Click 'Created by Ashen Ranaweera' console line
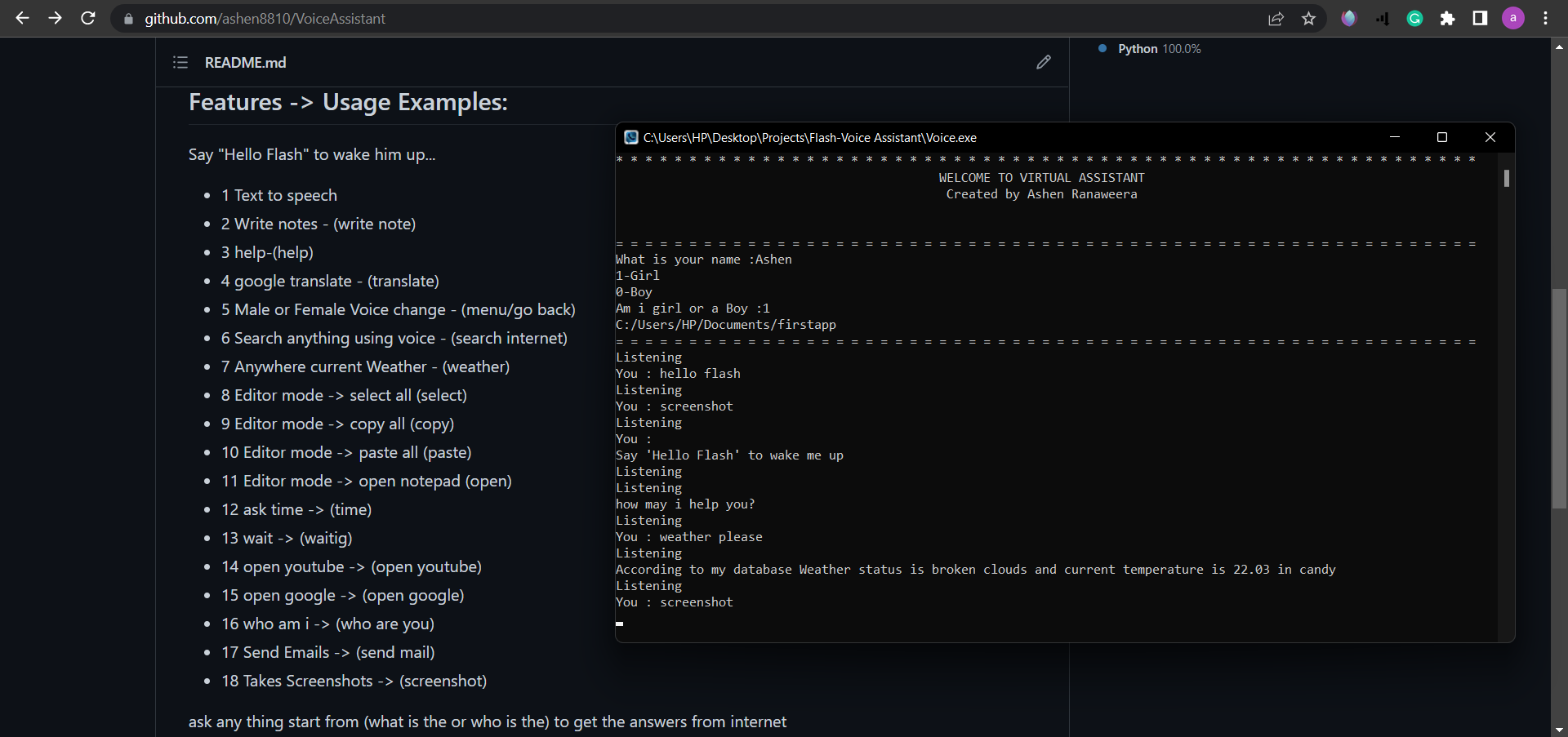 [1041, 194]
